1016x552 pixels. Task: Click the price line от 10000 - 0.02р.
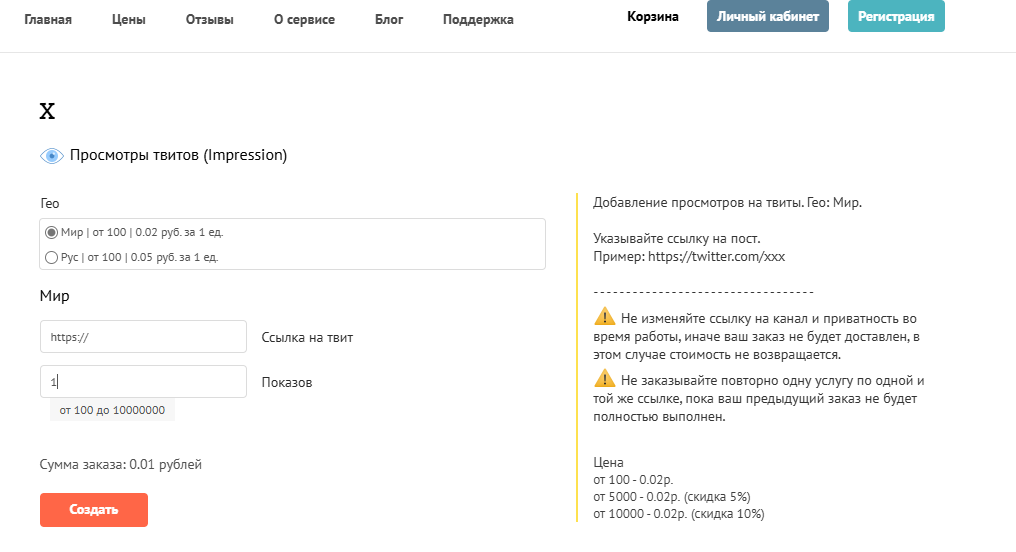click(679, 514)
